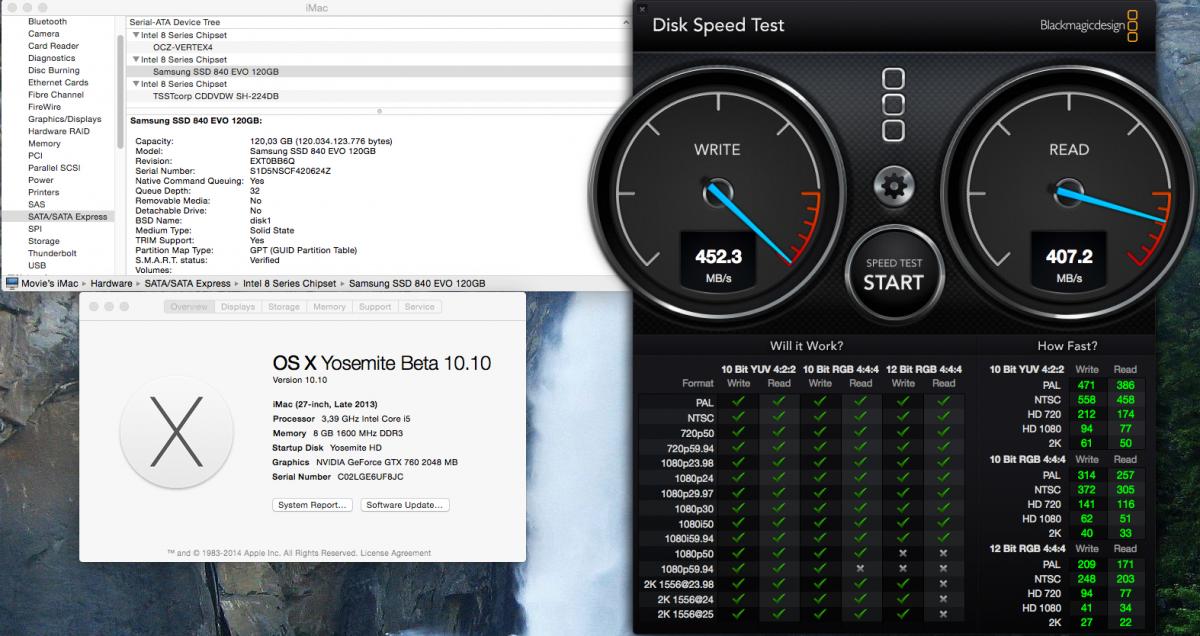The image size is (1200, 636).
Task: Select Hardware RAID in sidebar
Action: click(59, 131)
